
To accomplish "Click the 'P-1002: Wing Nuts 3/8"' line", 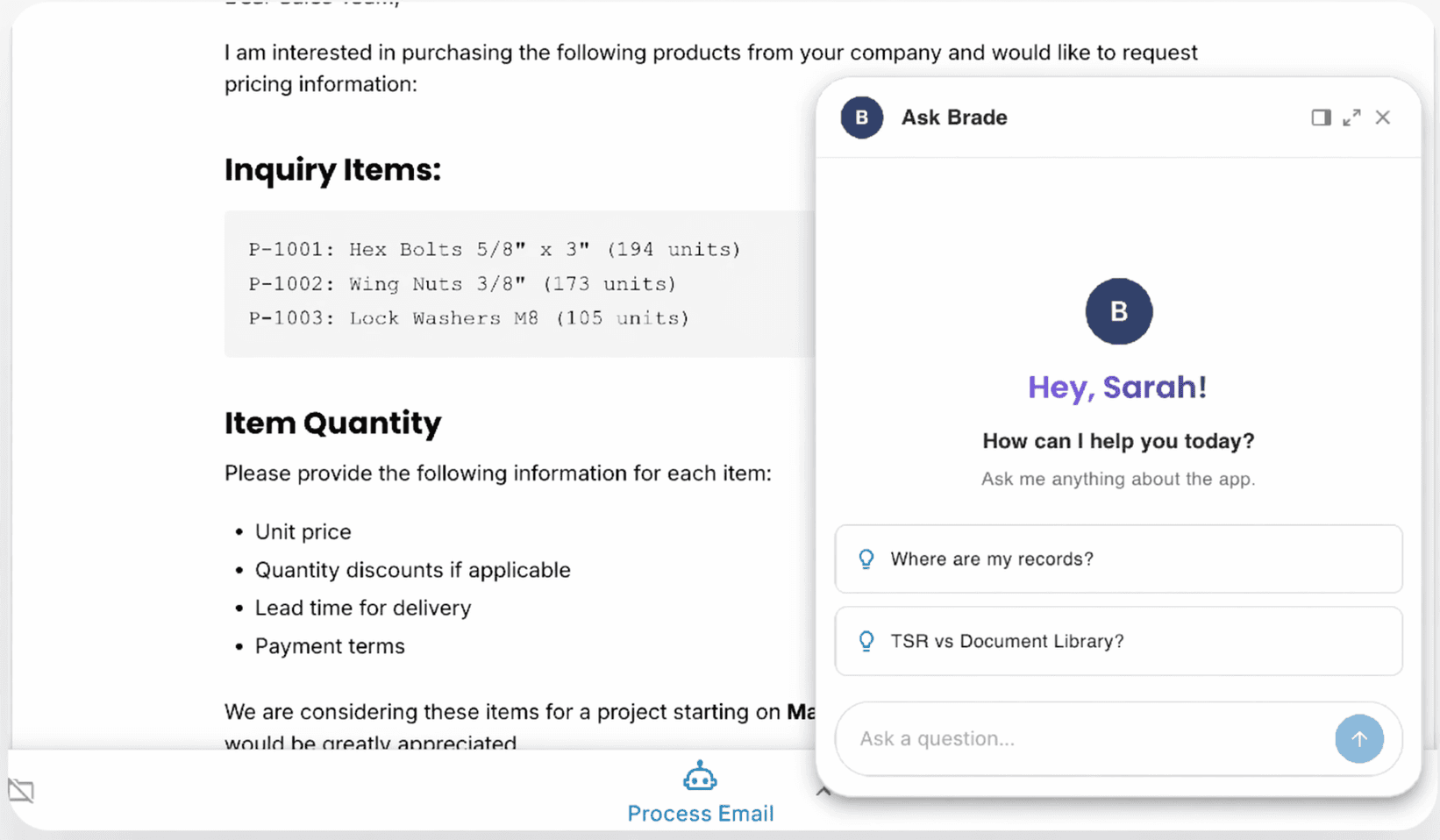I will (x=462, y=284).
